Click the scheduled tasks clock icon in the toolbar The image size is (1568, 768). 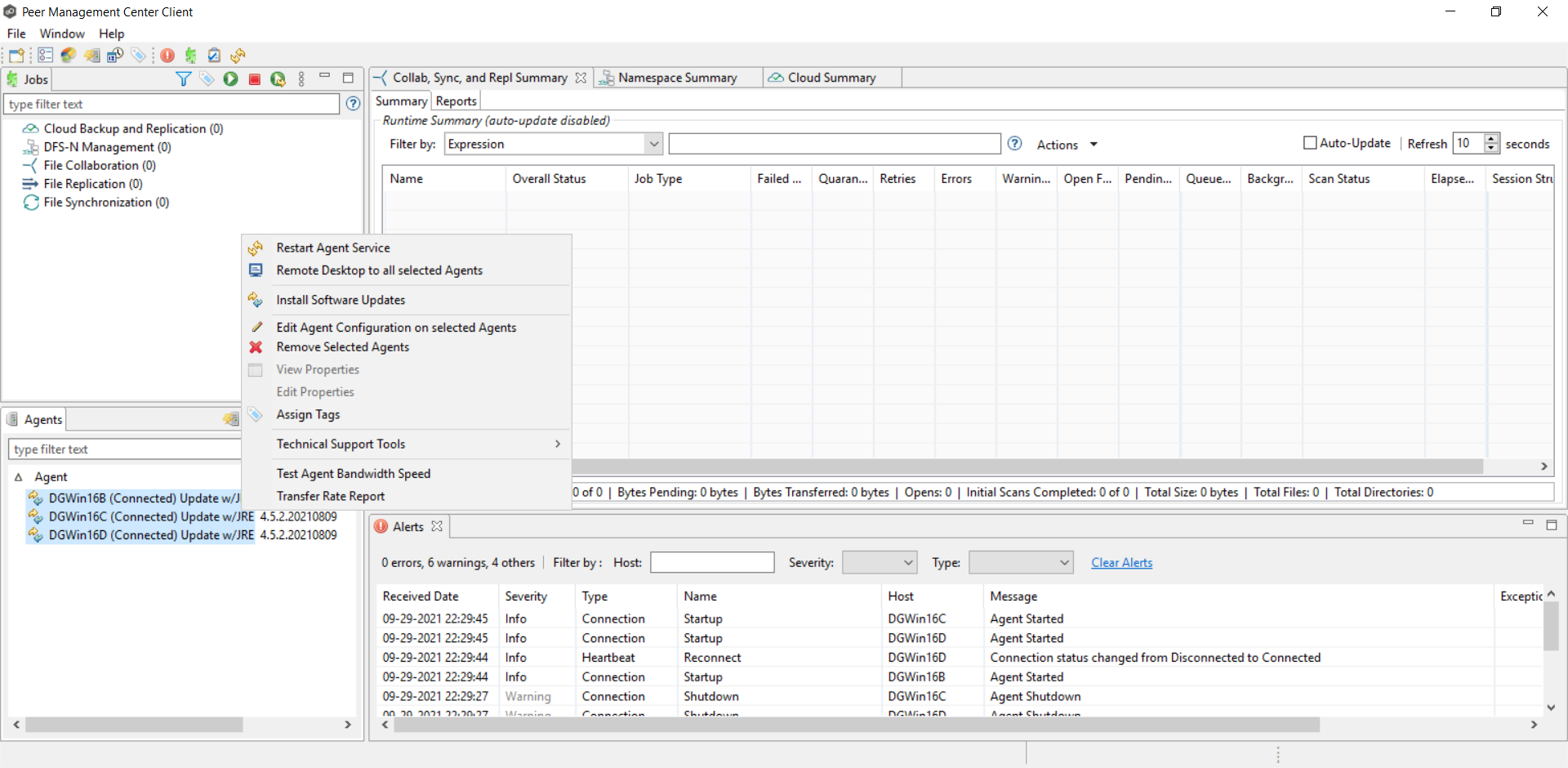(114, 55)
